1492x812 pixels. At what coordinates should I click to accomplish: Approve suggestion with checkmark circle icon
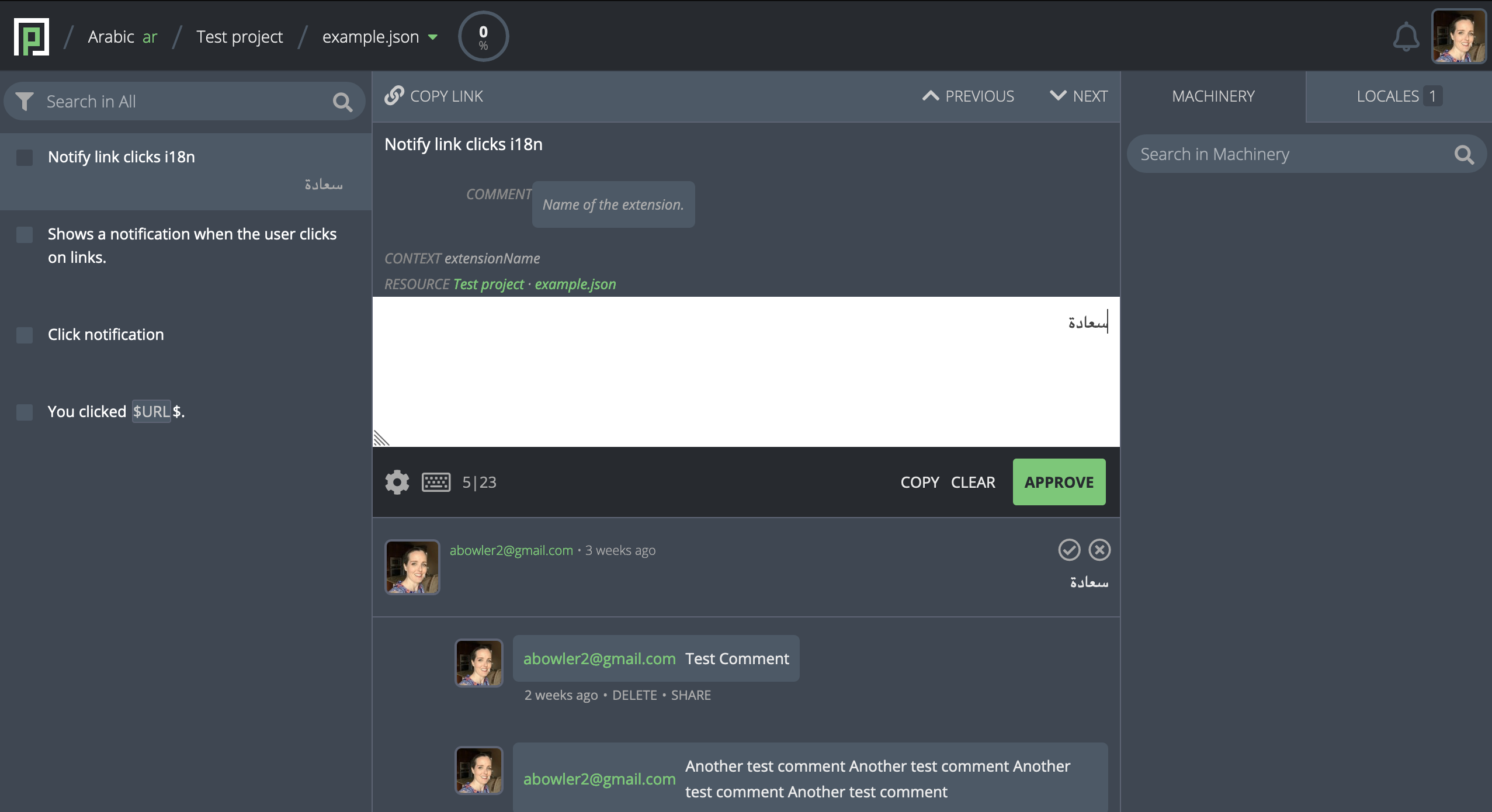tap(1069, 550)
